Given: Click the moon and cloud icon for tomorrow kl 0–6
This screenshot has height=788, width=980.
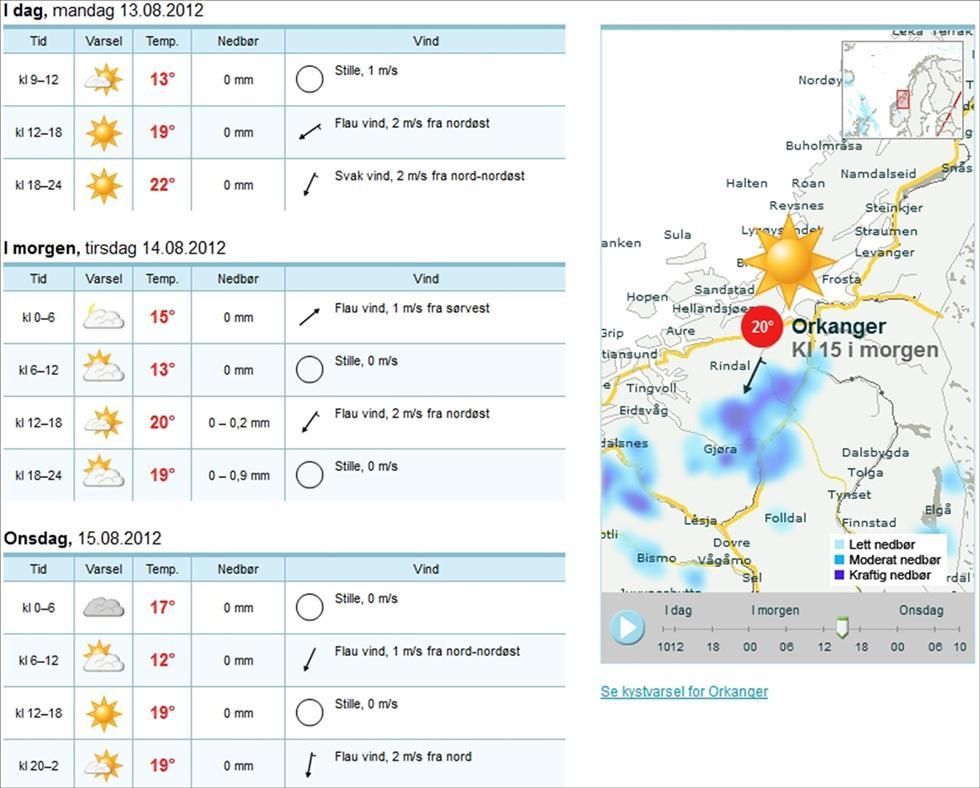Looking at the screenshot, I should tap(103, 317).
